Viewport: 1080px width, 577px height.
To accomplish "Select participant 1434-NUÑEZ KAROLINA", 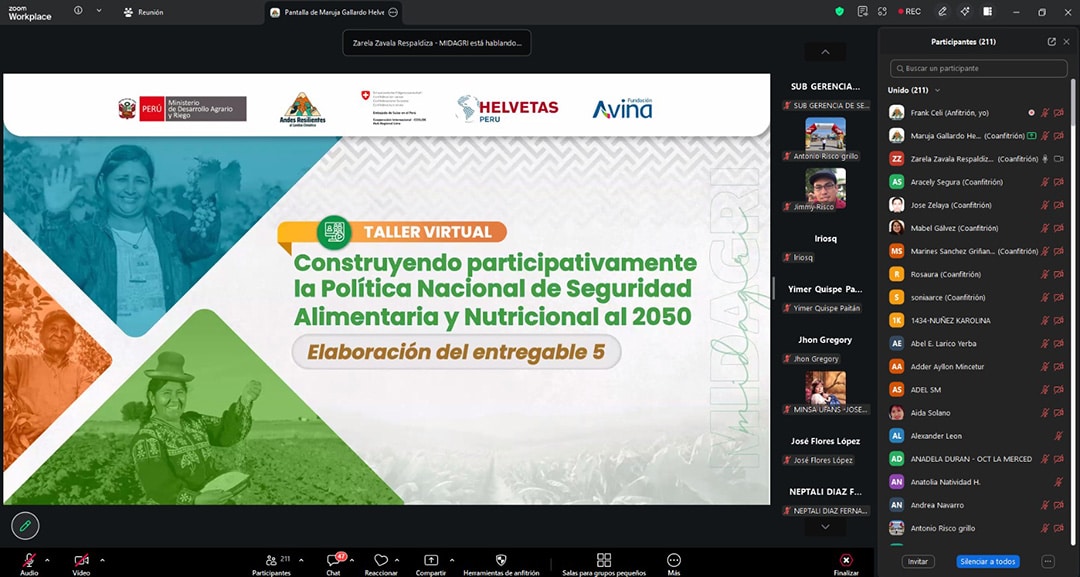I will click(x=977, y=320).
